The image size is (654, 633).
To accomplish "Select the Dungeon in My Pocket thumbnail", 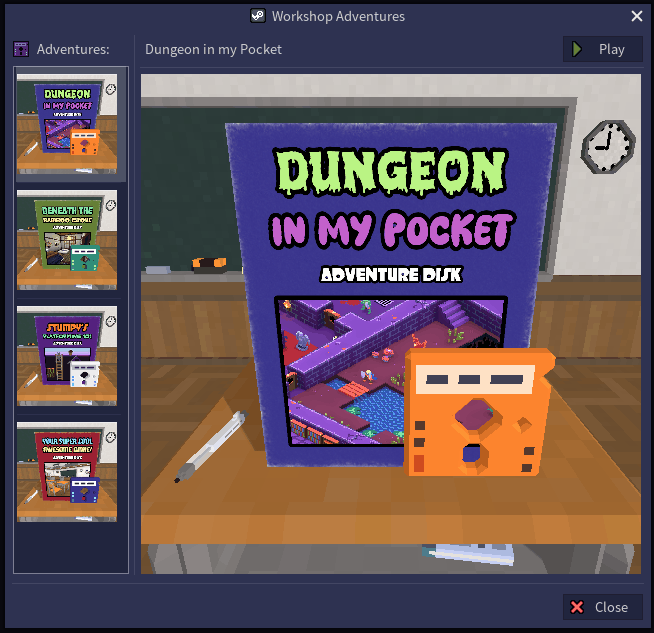I will point(67,123).
